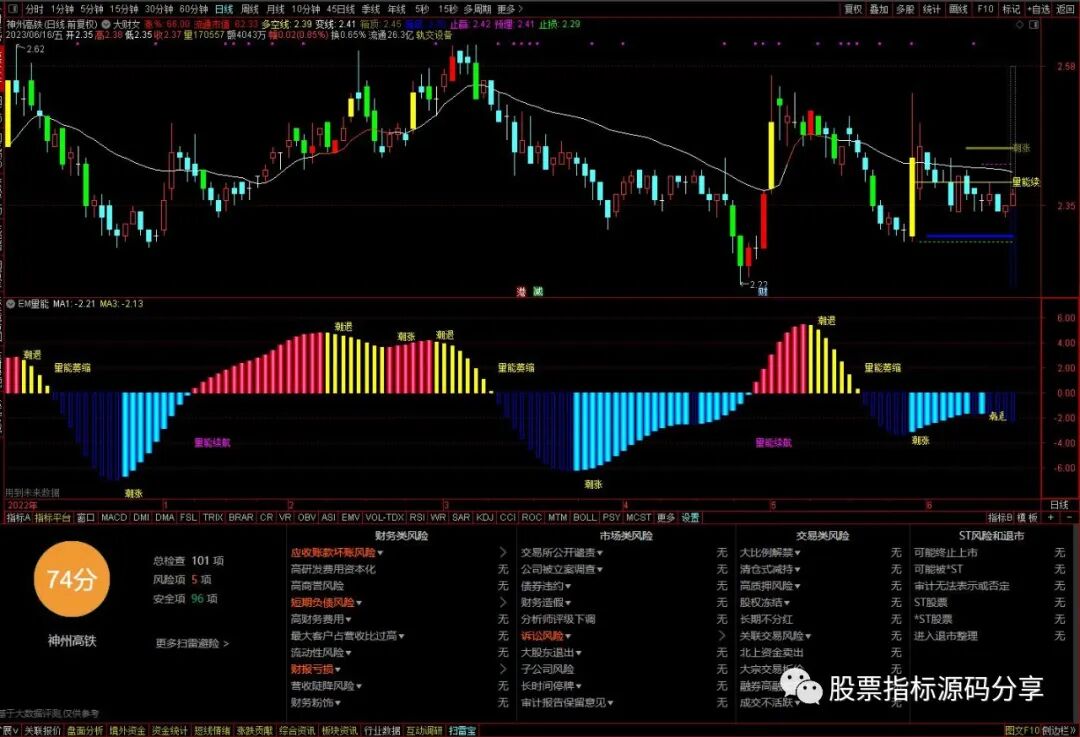The height and width of the screenshot is (737, 1080).
Task: Expand 交易所公开谴责 dropdown
Action: pyautogui.click(x=600, y=552)
